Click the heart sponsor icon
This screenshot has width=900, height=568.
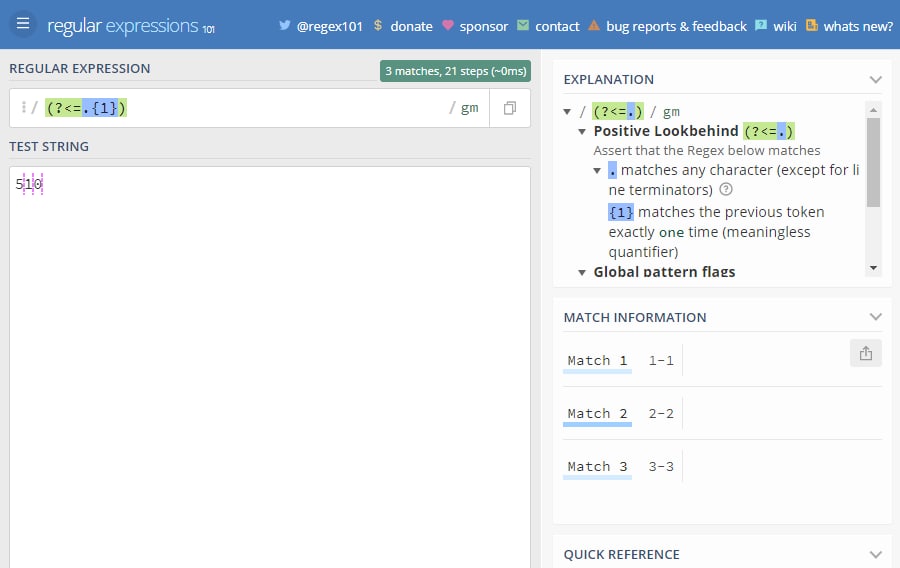tap(448, 25)
